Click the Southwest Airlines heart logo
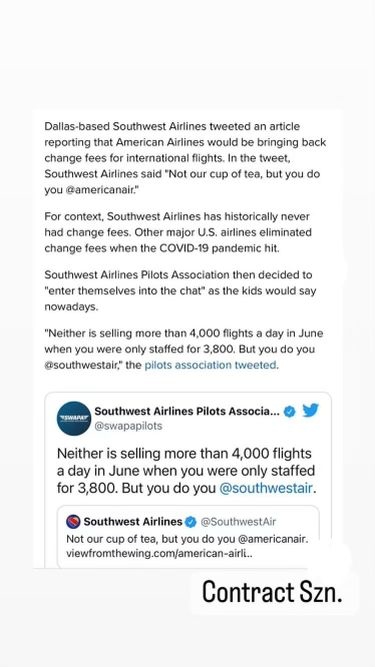The image size is (375, 667). (73, 521)
